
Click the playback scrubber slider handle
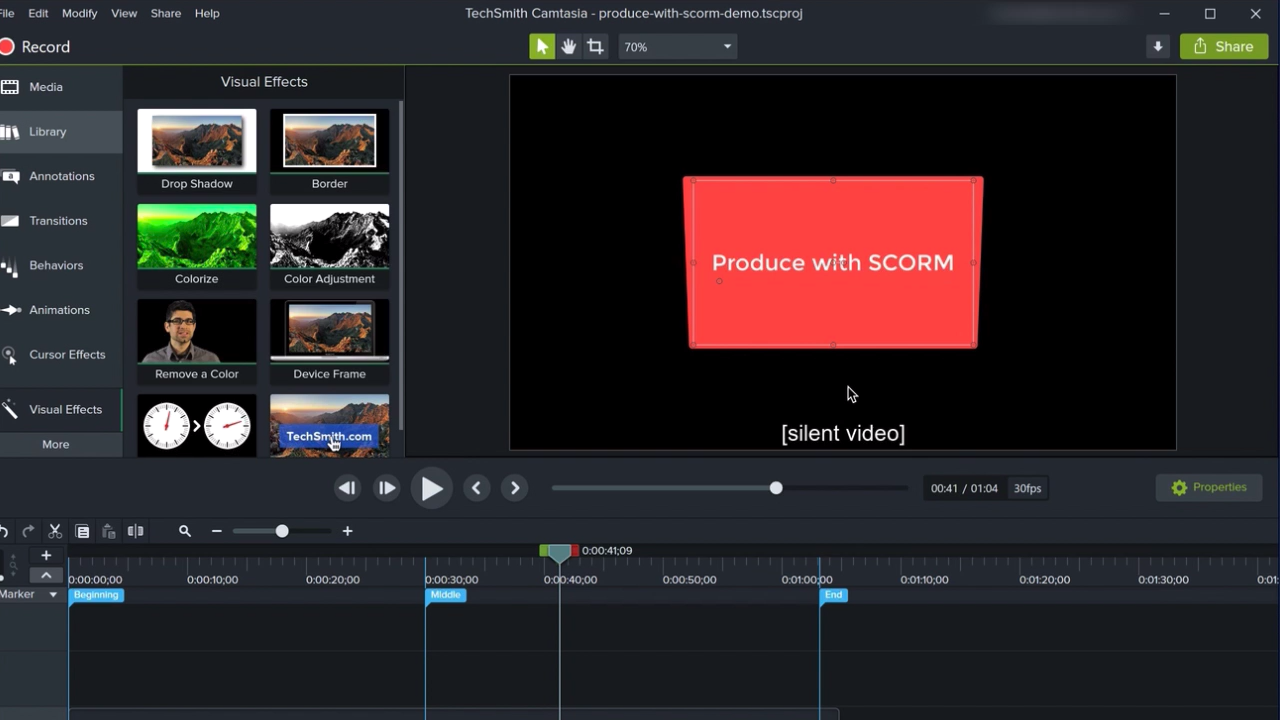tap(776, 488)
